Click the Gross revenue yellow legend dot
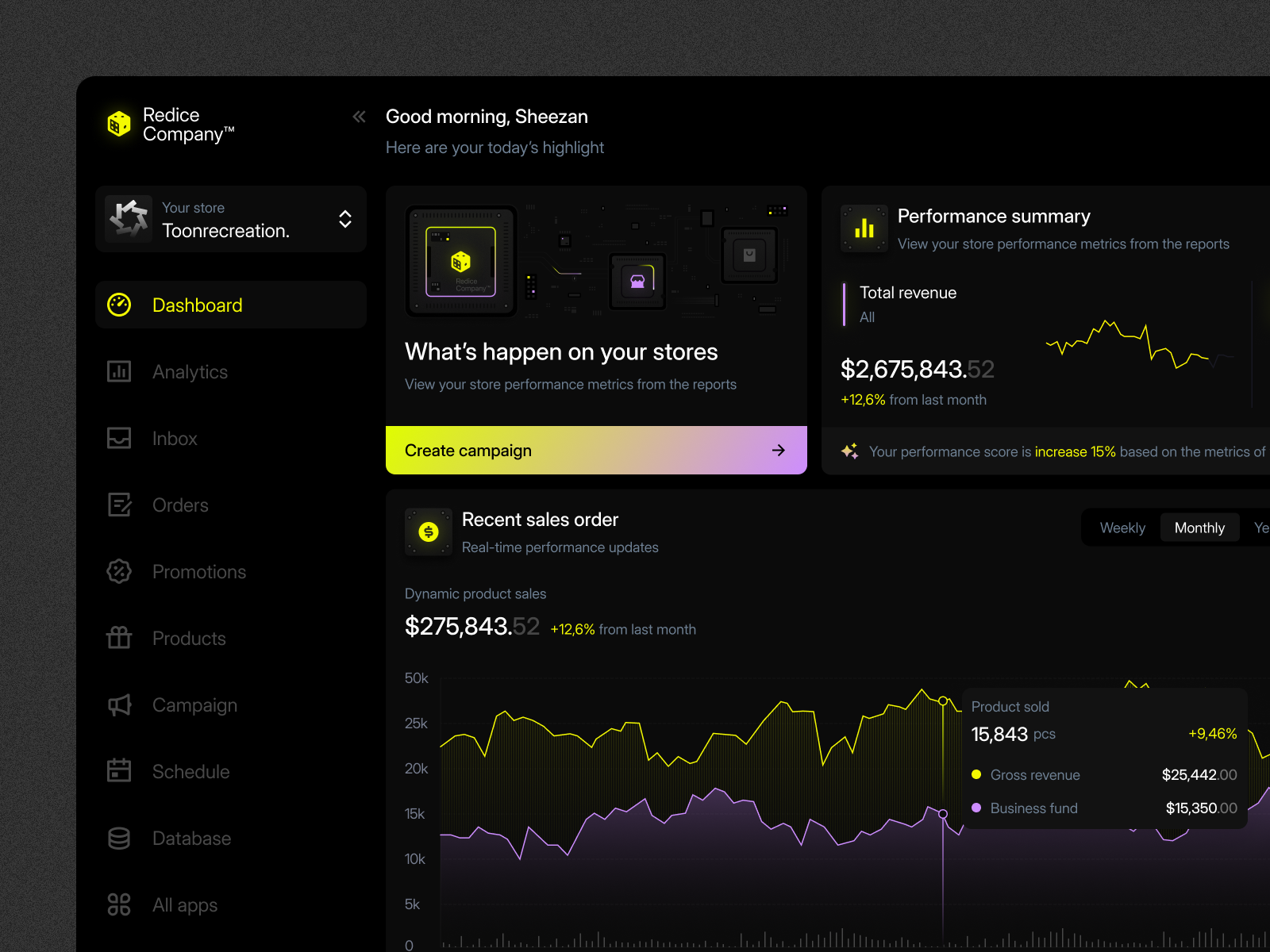 [x=976, y=774]
